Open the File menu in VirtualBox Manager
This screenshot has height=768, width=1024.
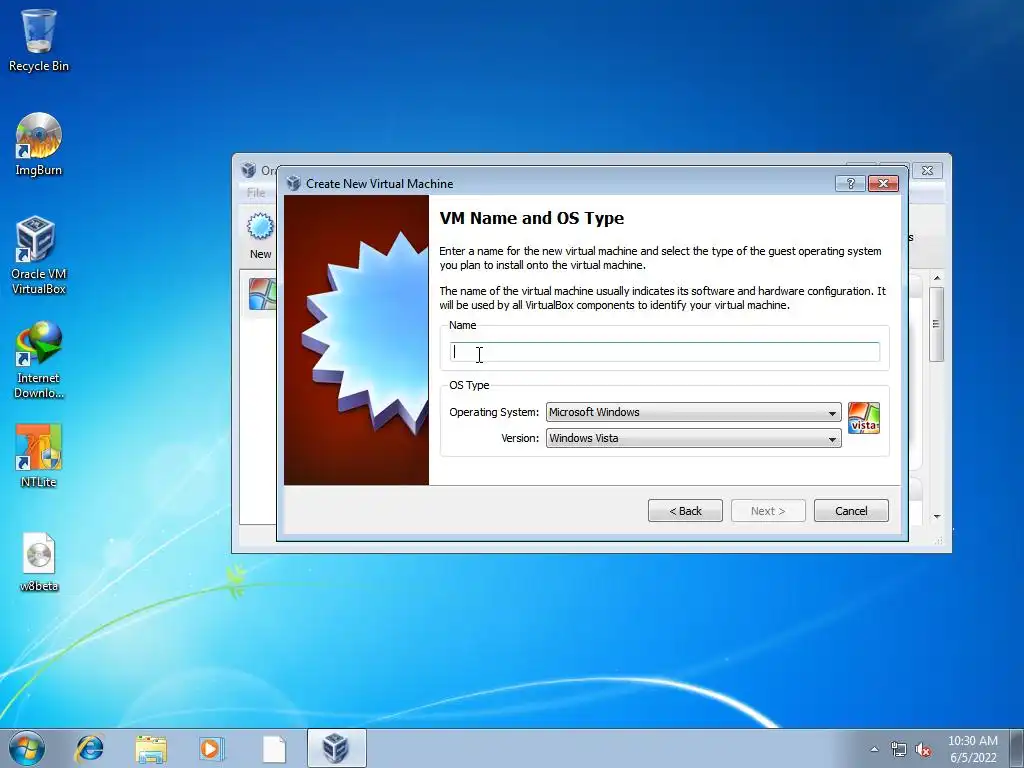(256, 193)
